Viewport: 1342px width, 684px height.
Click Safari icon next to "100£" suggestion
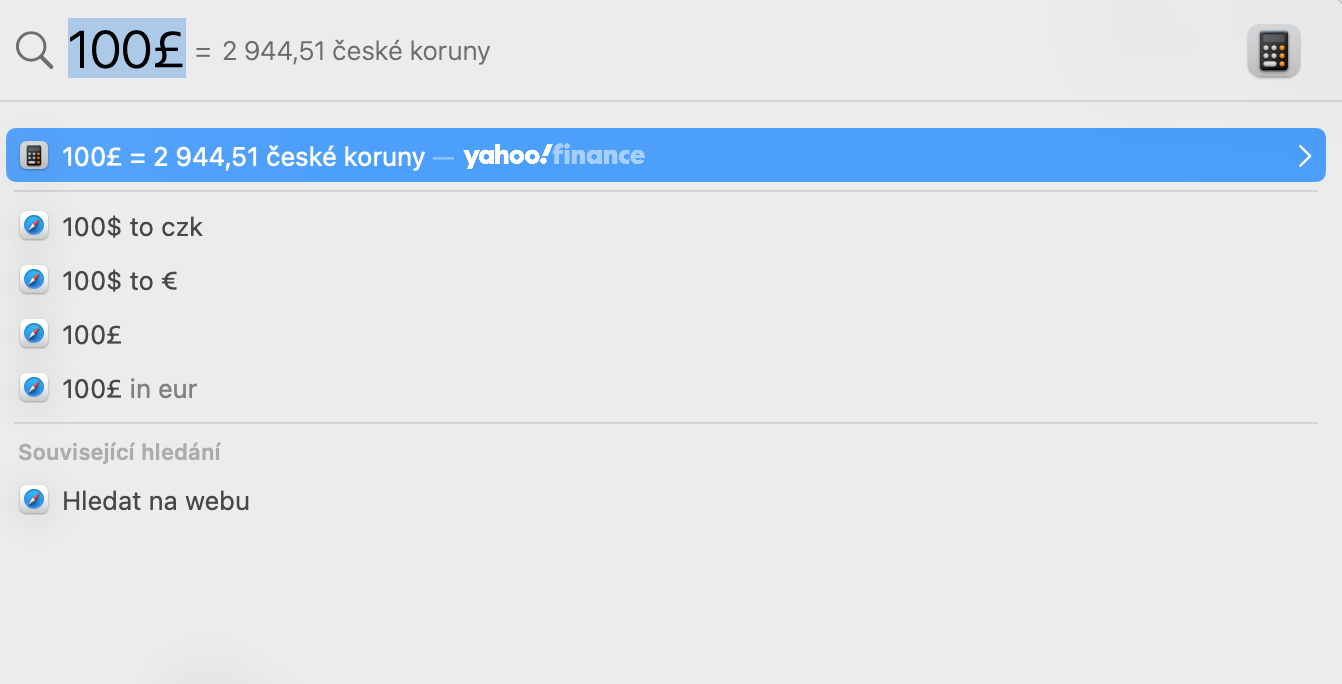point(34,334)
